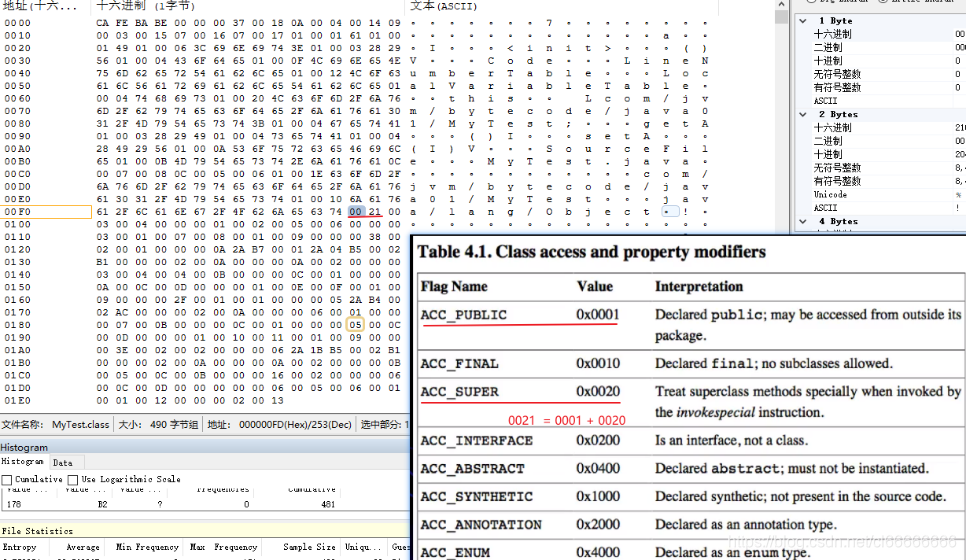
Task: Select address row 0150
Action: coord(17,287)
